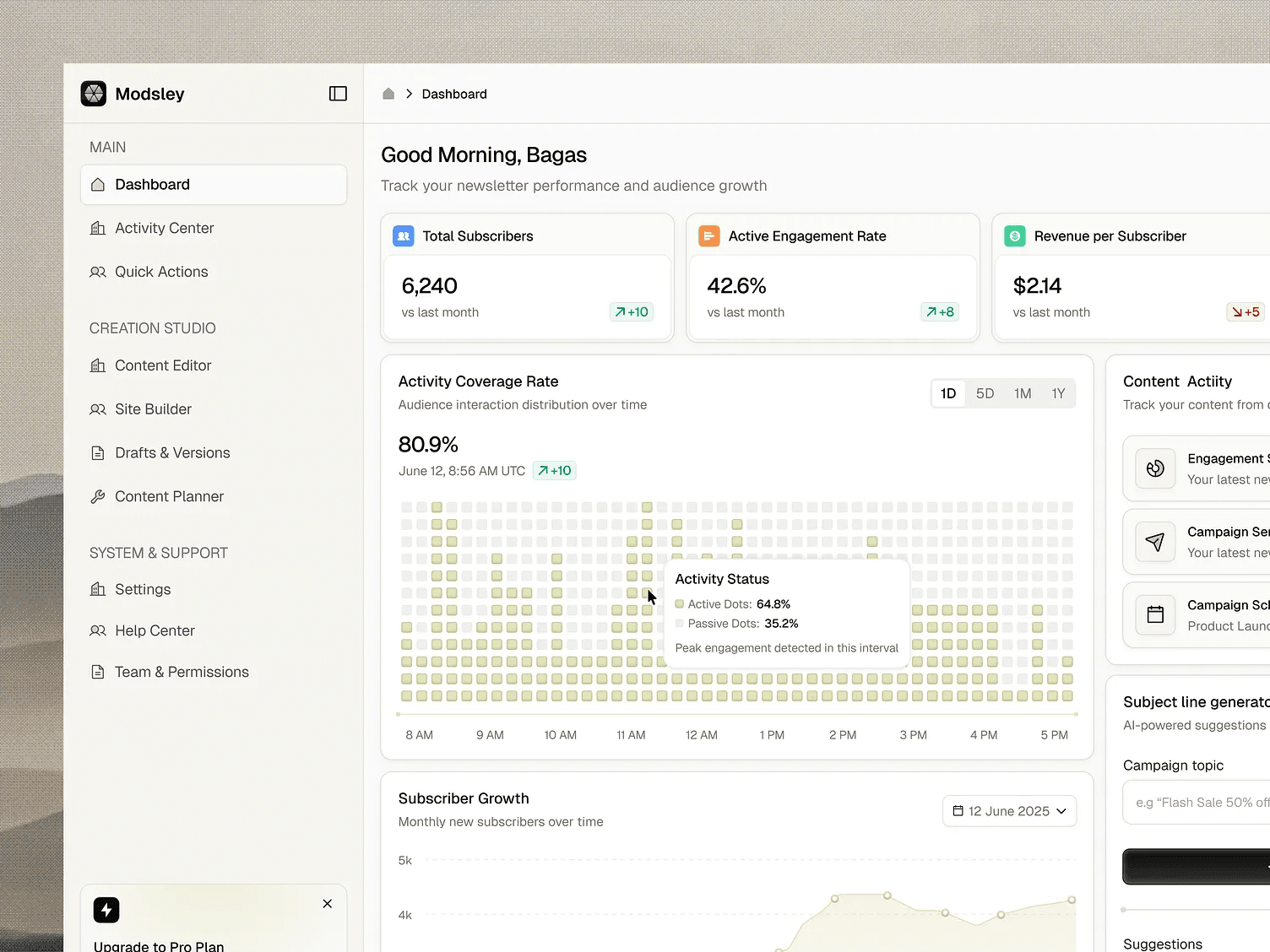
Task: Click the +10 badge on Total Subscribers
Action: [632, 312]
